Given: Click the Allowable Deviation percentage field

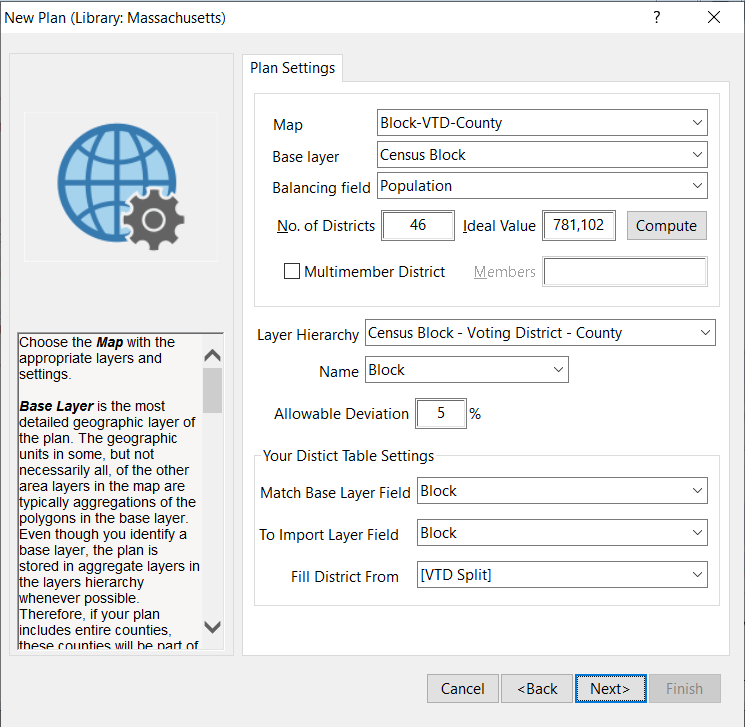Looking at the screenshot, I should pos(440,413).
